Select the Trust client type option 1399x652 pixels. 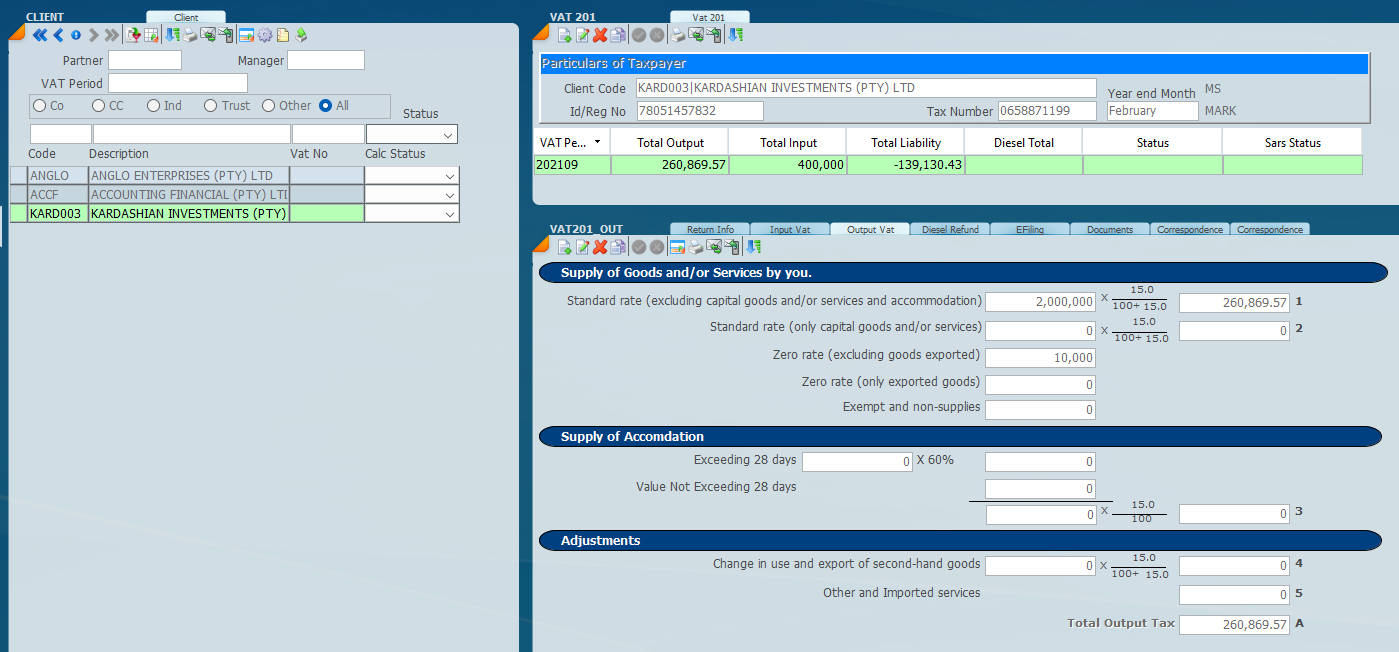click(210, 106)
